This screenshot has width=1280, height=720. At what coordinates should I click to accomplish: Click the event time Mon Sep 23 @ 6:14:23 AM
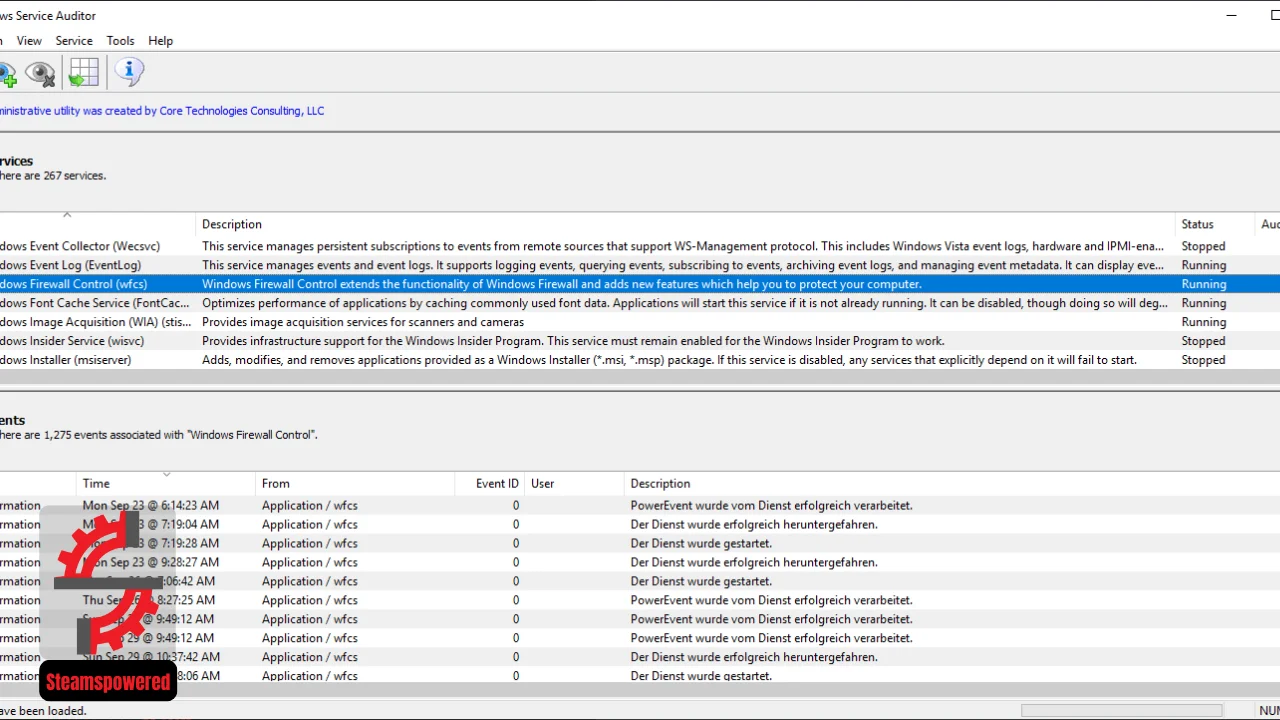pos(151,506)
